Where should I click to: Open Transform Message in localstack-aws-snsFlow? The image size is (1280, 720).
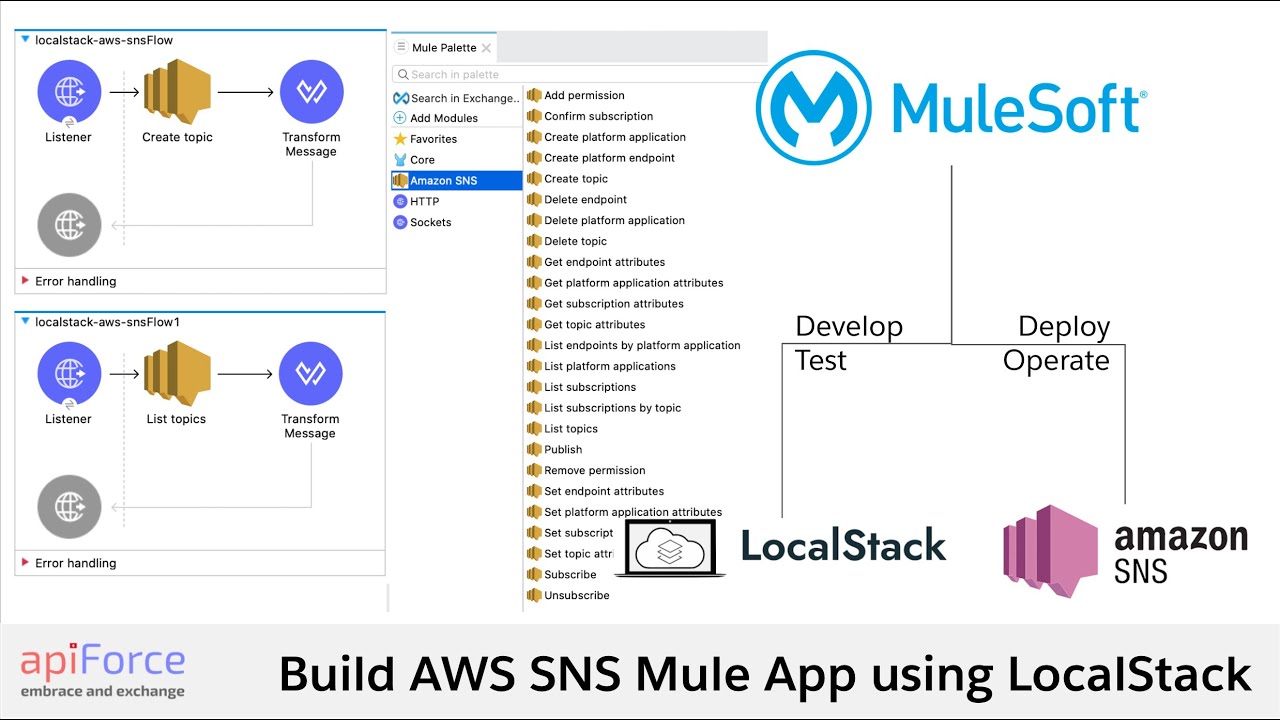(312, 93)
